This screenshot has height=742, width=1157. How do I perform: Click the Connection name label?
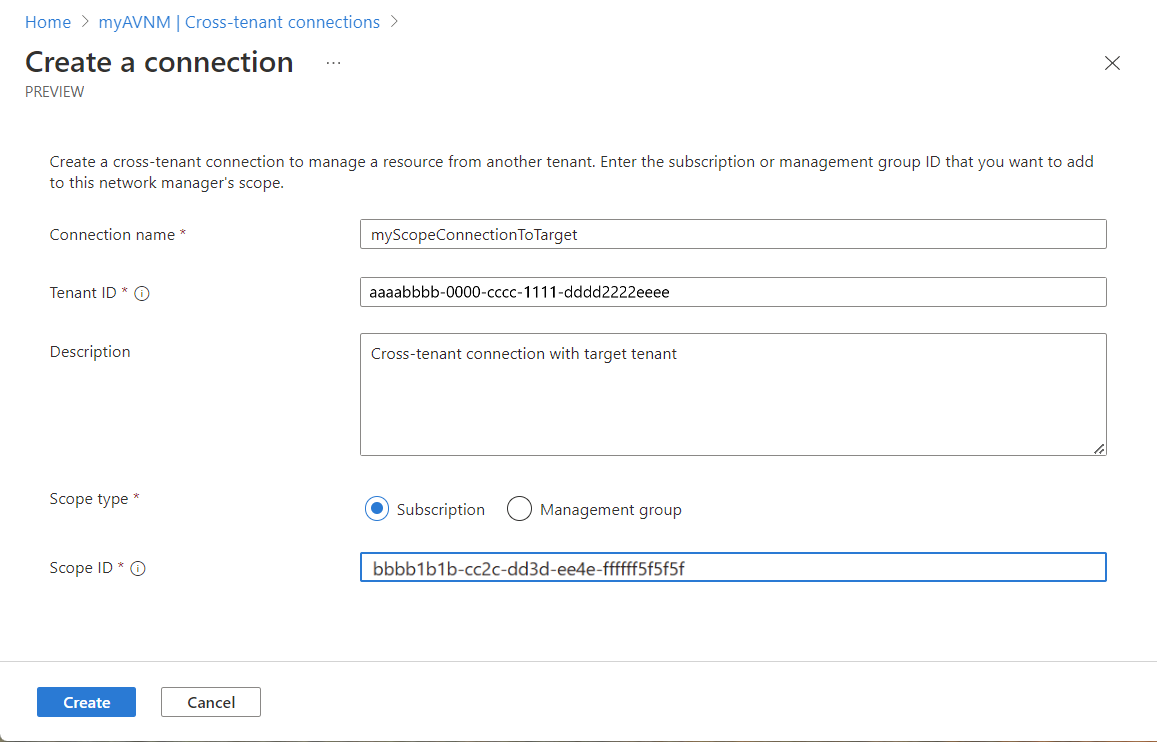(112, 235)
